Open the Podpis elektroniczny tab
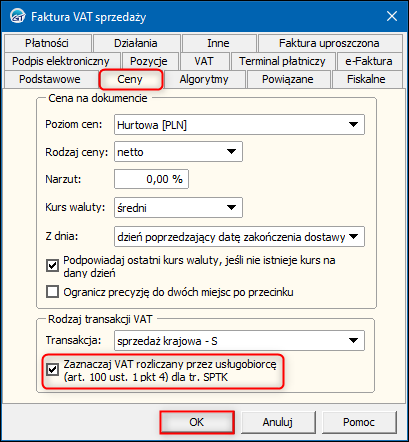The width and height of the screenshot is (409, 442). [61, 61]
